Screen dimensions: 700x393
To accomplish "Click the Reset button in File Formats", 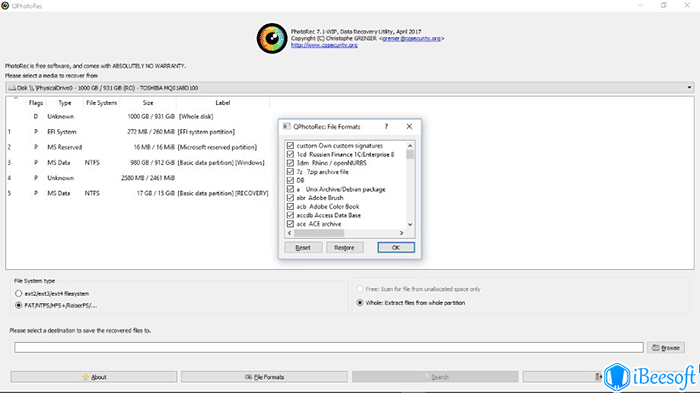I will pyautogui.click(x=303, y=247).
